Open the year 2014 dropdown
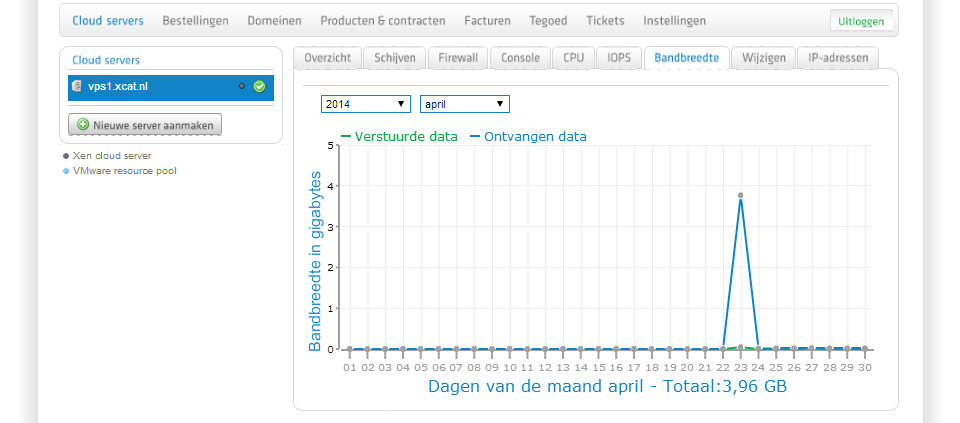Viewport: 960px width, 423px height. pos(365,104)
